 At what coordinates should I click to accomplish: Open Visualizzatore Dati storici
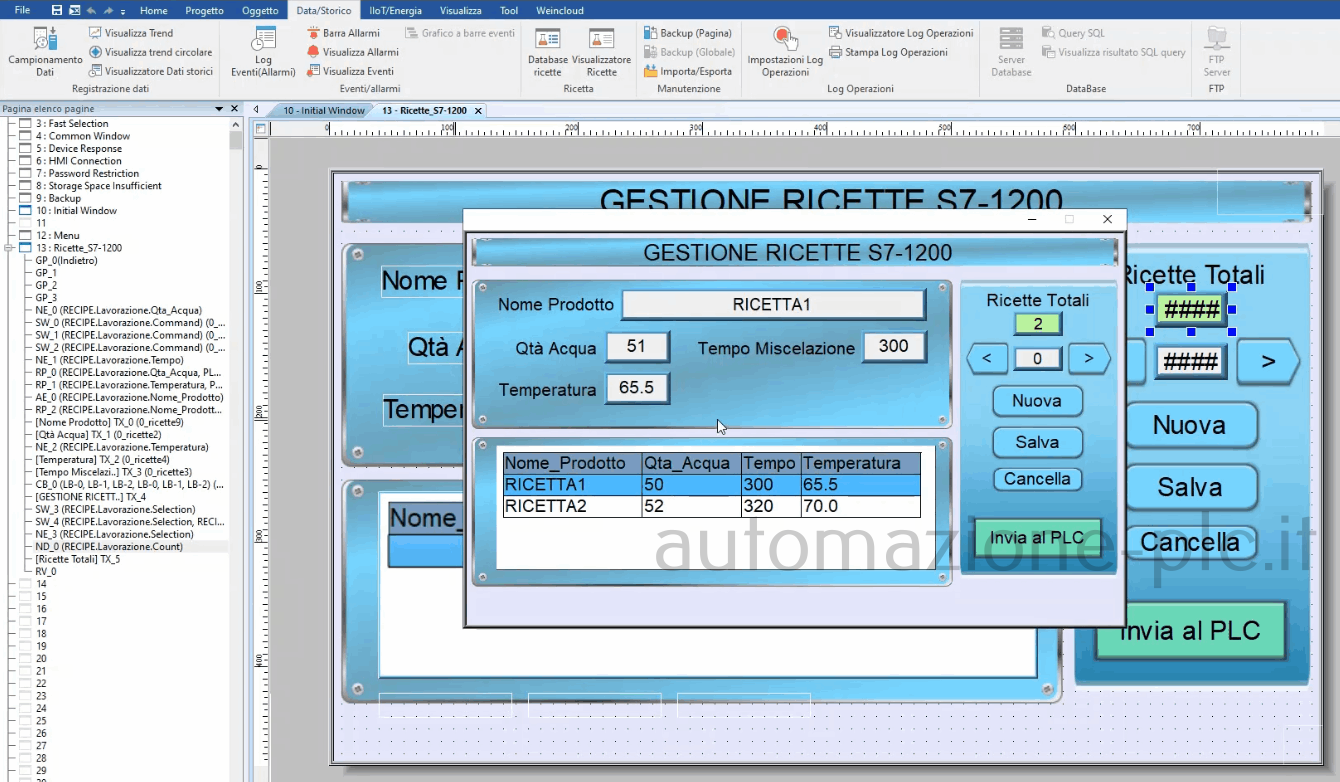coord(151,71)
